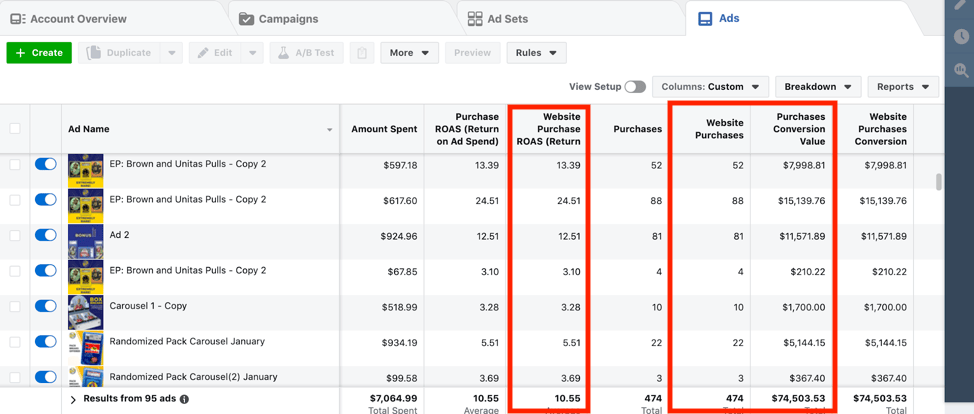
Task: Open the Ad Name column sort arrow
Action: coord(329,130)
